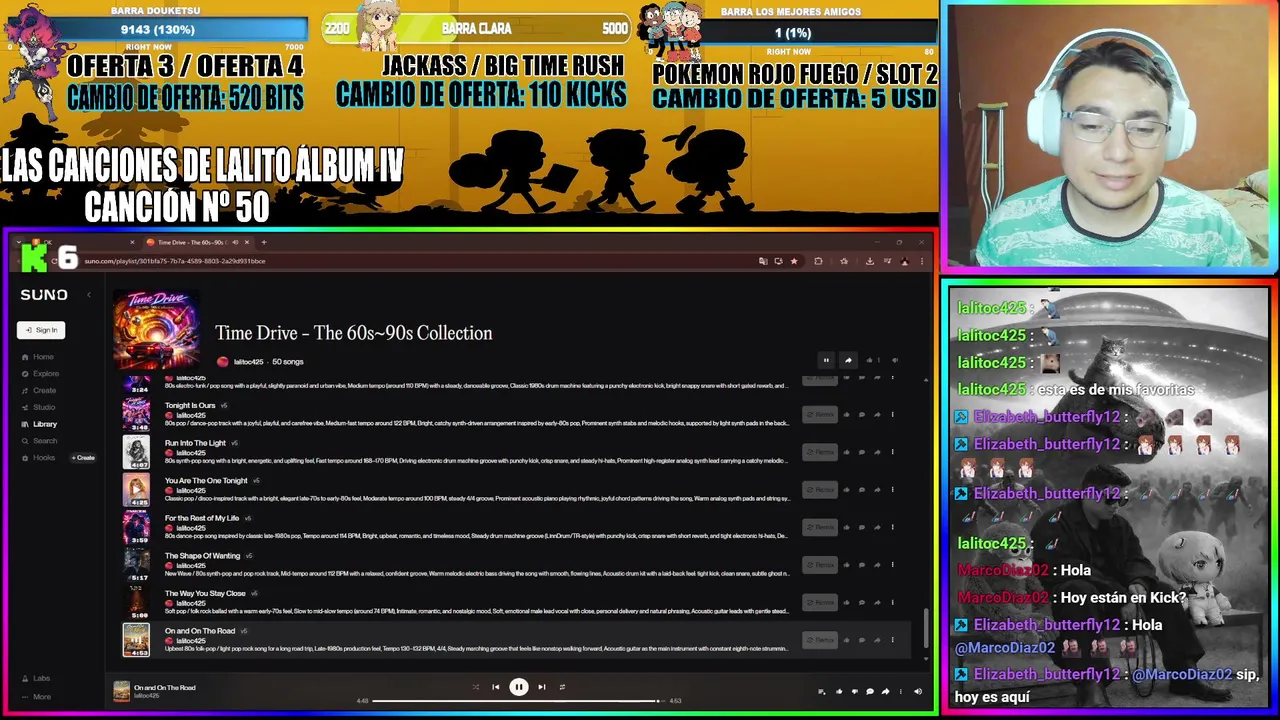1280x720 pixels.
Task: Open more options for The Way You Stay Close
Action: tap(893, 602)
